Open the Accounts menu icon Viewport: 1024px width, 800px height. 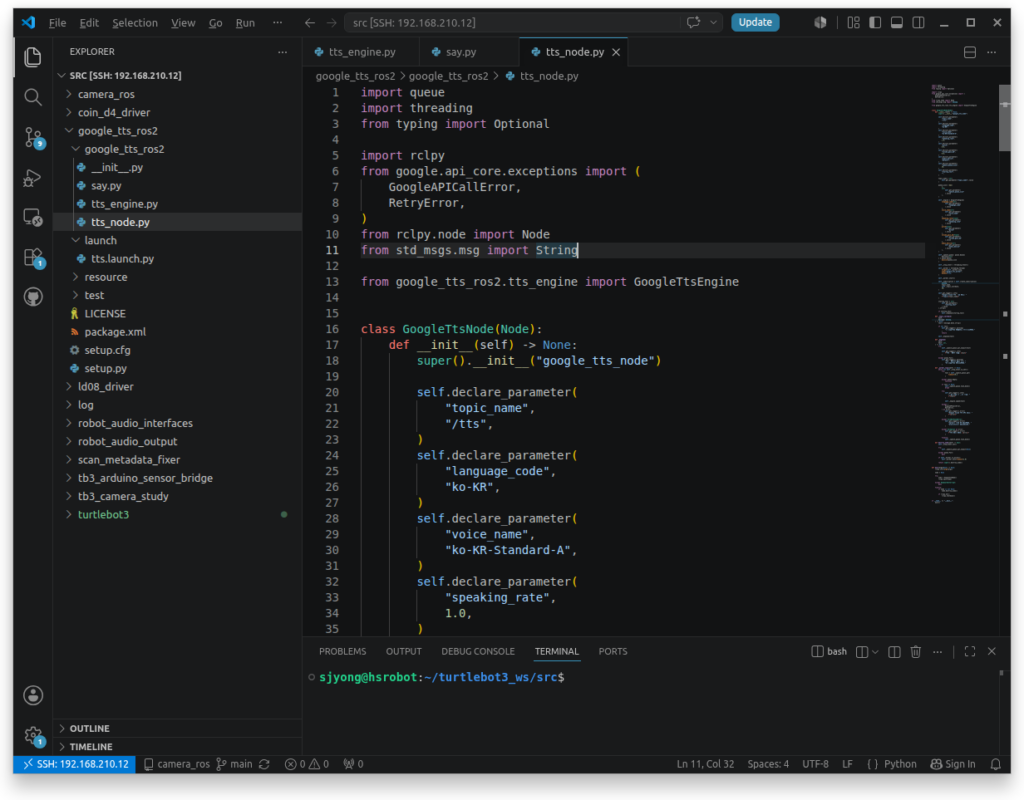pos(33,695)
